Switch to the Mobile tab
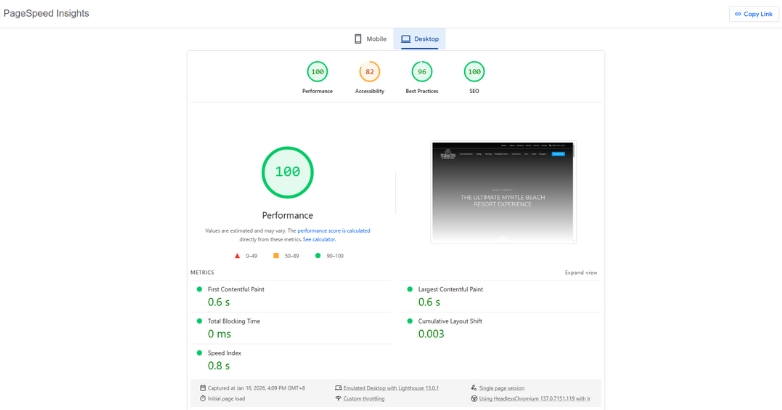 [x=371, y=39]
